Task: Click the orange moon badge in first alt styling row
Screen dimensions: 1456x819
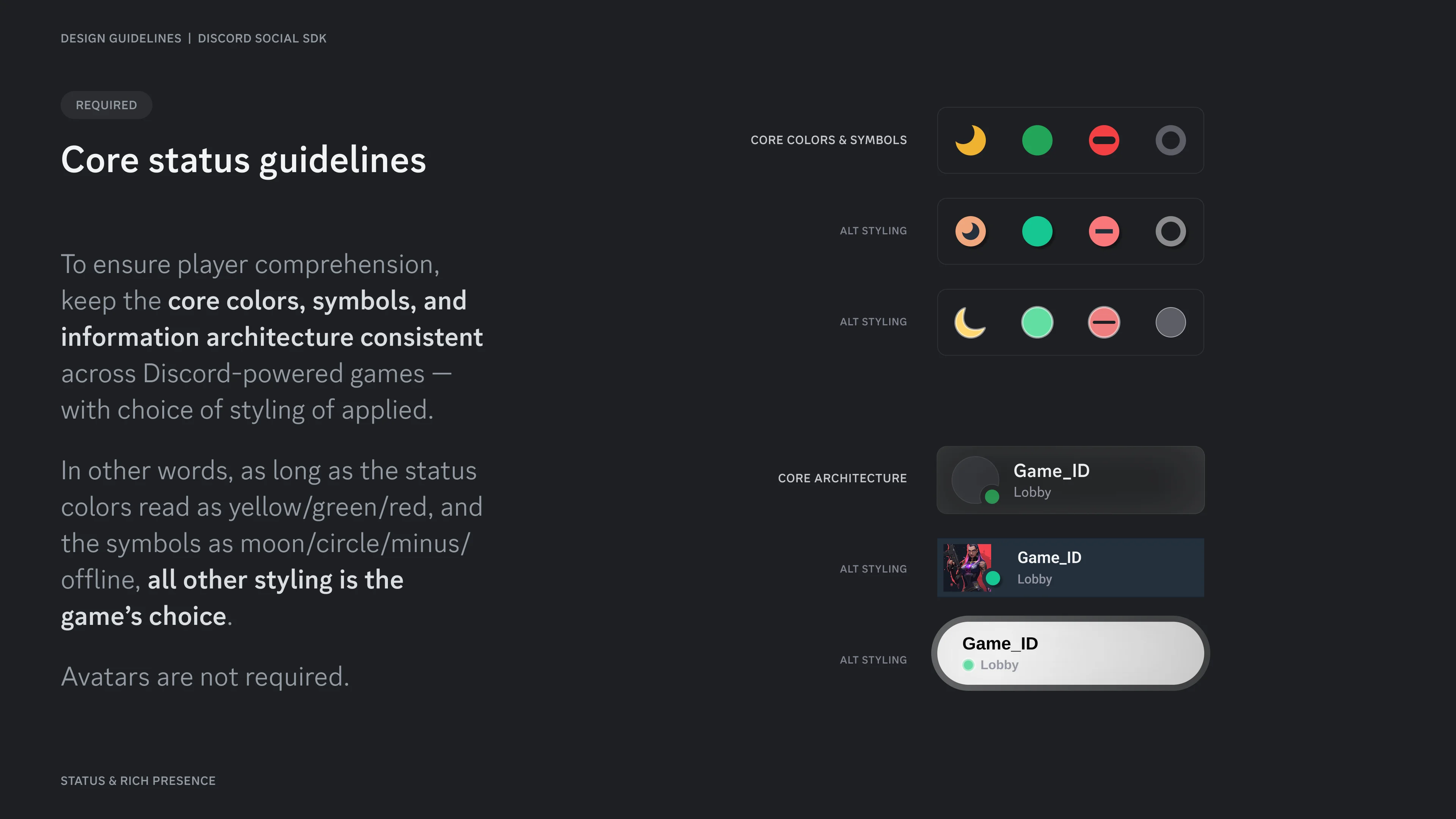Action: coord(971,231)
